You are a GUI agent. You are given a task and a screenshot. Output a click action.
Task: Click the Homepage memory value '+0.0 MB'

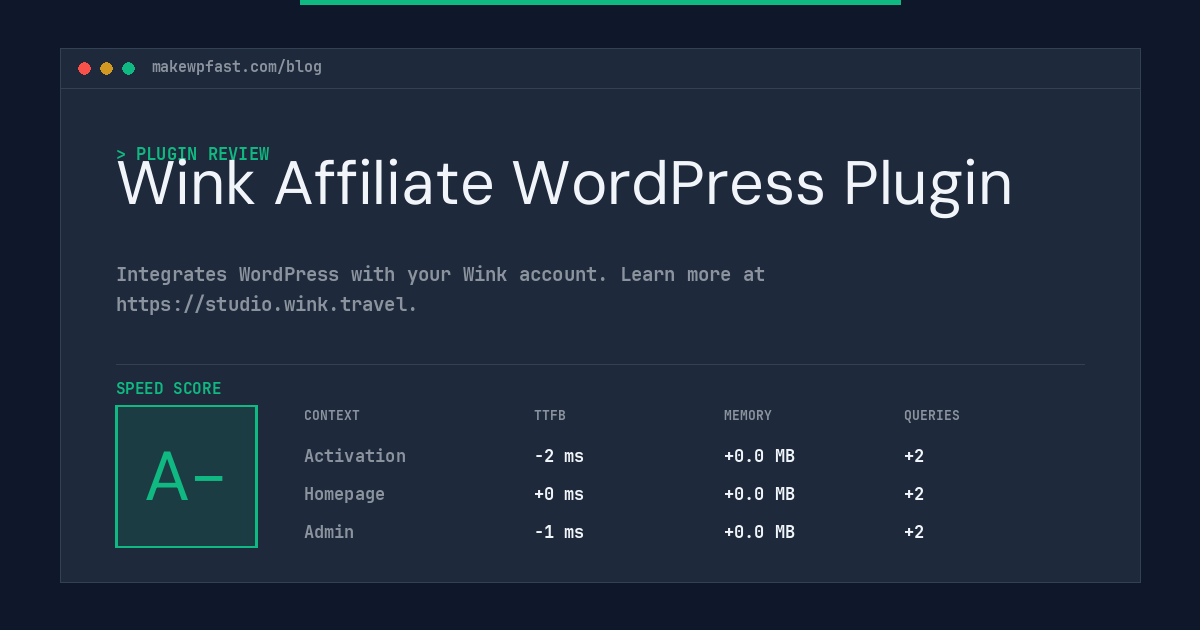tap(760, 494)
